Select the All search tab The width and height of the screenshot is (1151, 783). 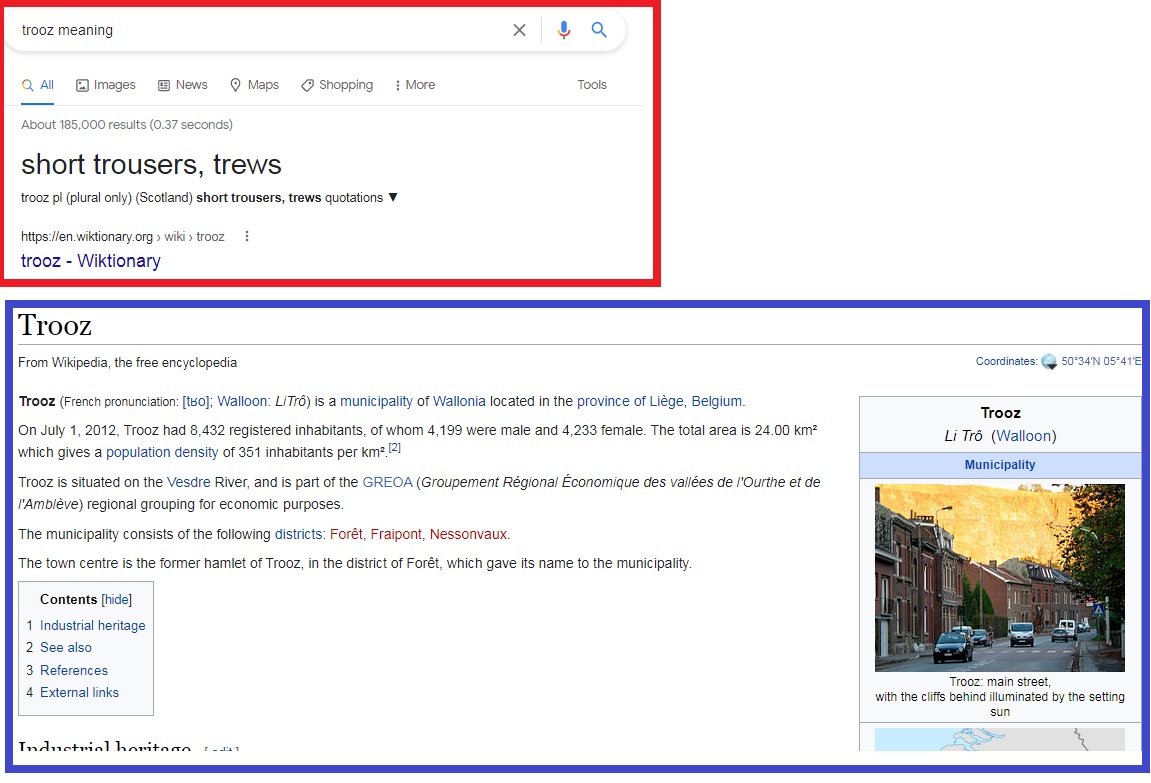pyautogui.click(x=37, y=85)
